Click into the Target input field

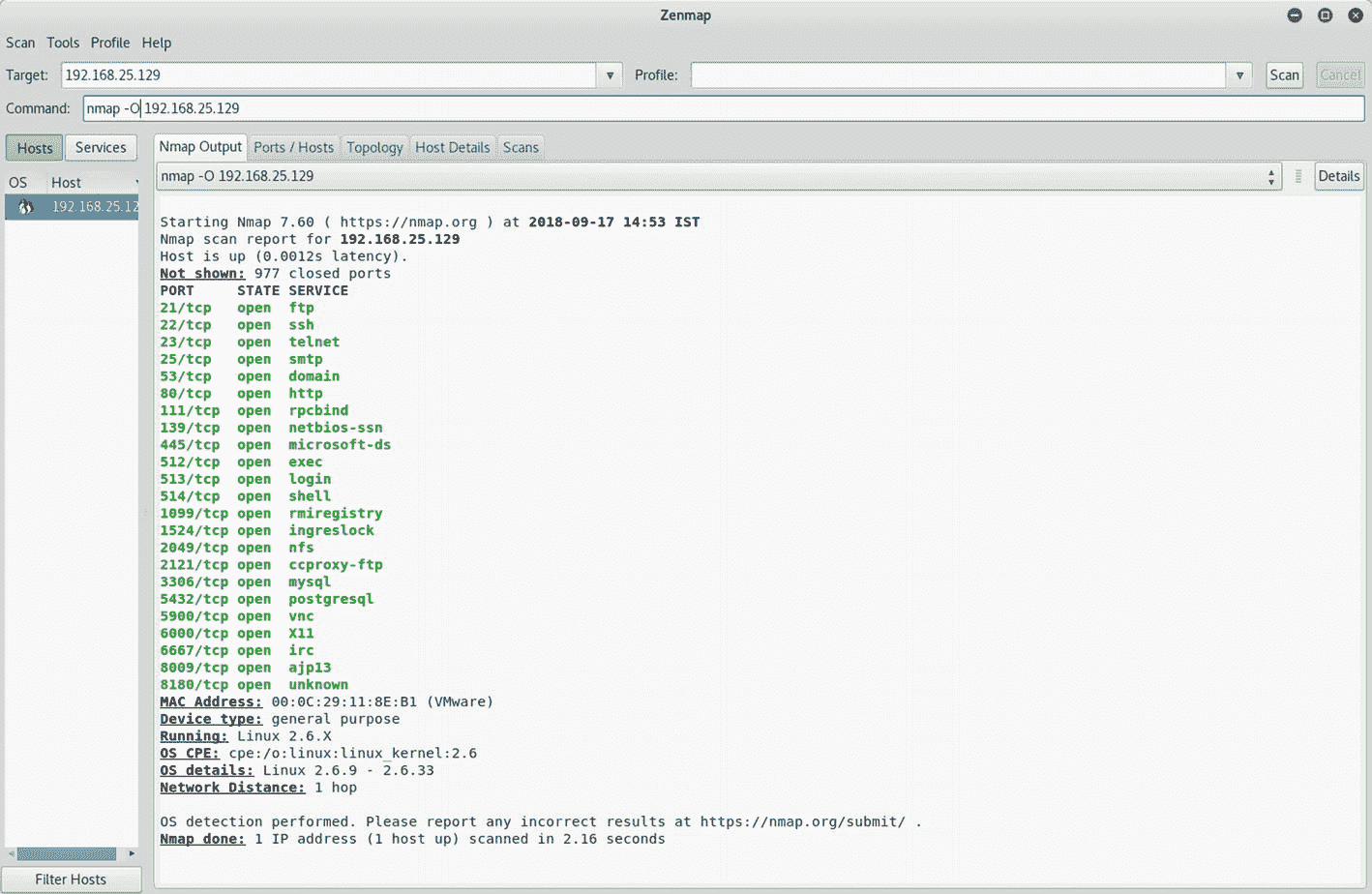329,75
